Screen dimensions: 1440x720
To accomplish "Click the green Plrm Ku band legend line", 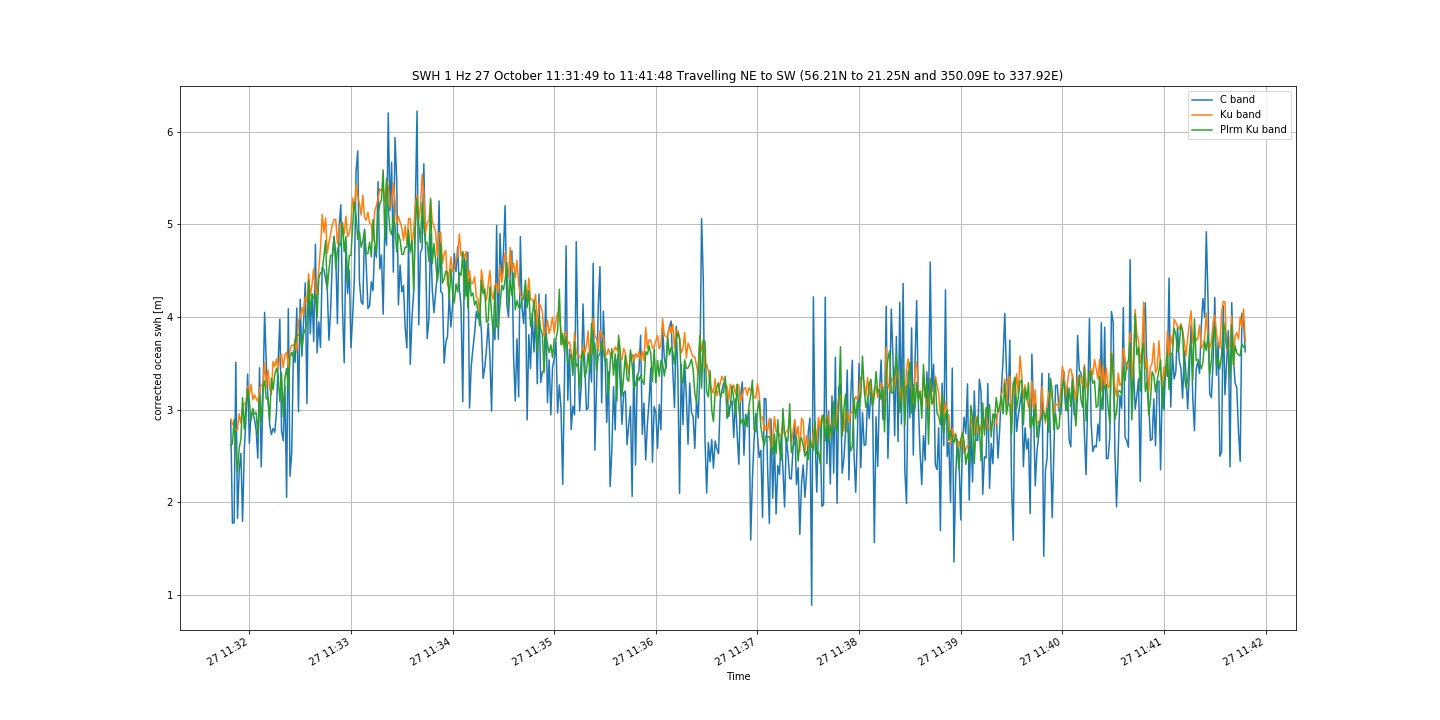I will tap(1202, 130).
